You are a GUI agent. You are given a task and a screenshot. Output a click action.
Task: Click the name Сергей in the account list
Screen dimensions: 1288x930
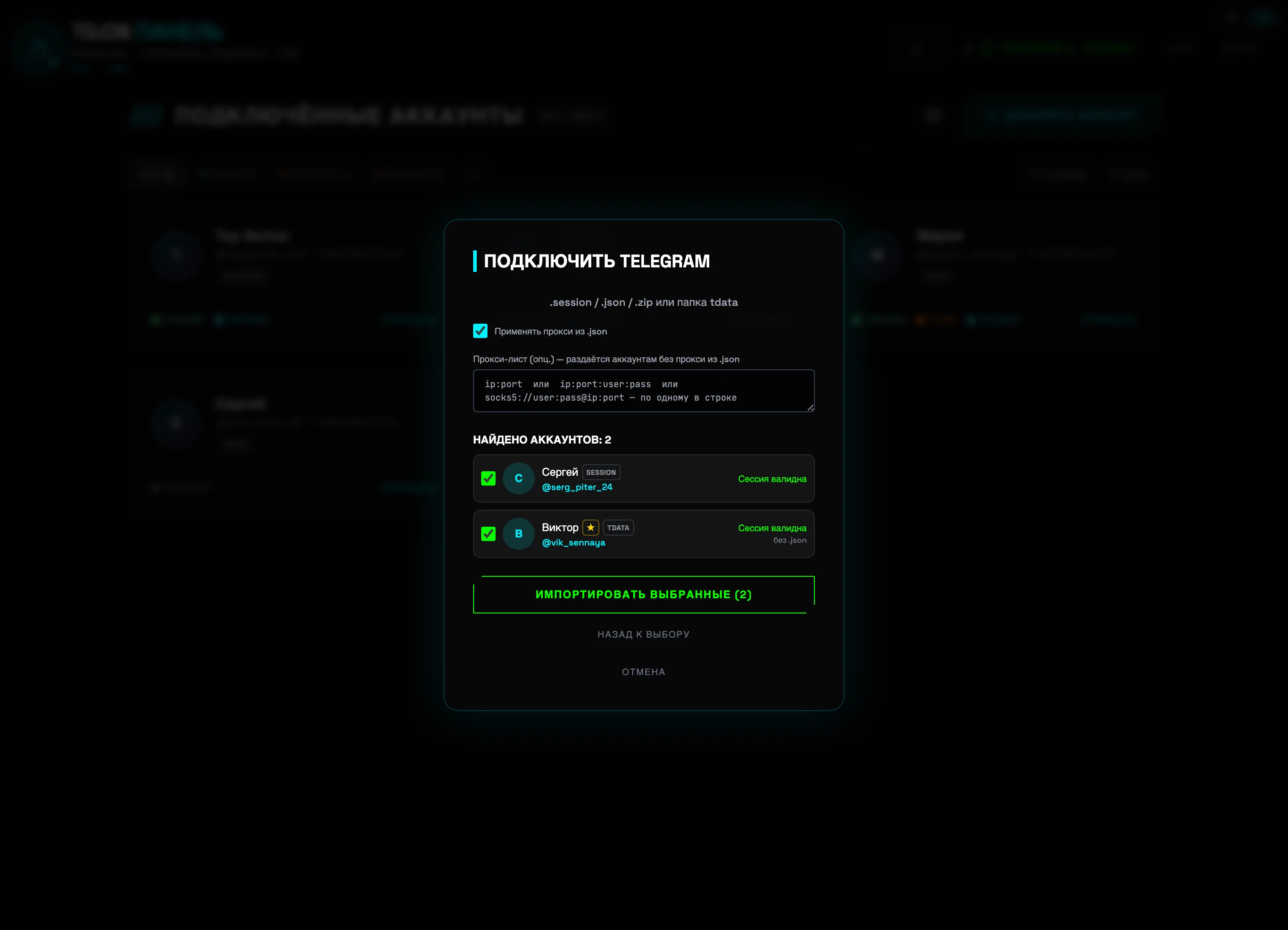559,472
